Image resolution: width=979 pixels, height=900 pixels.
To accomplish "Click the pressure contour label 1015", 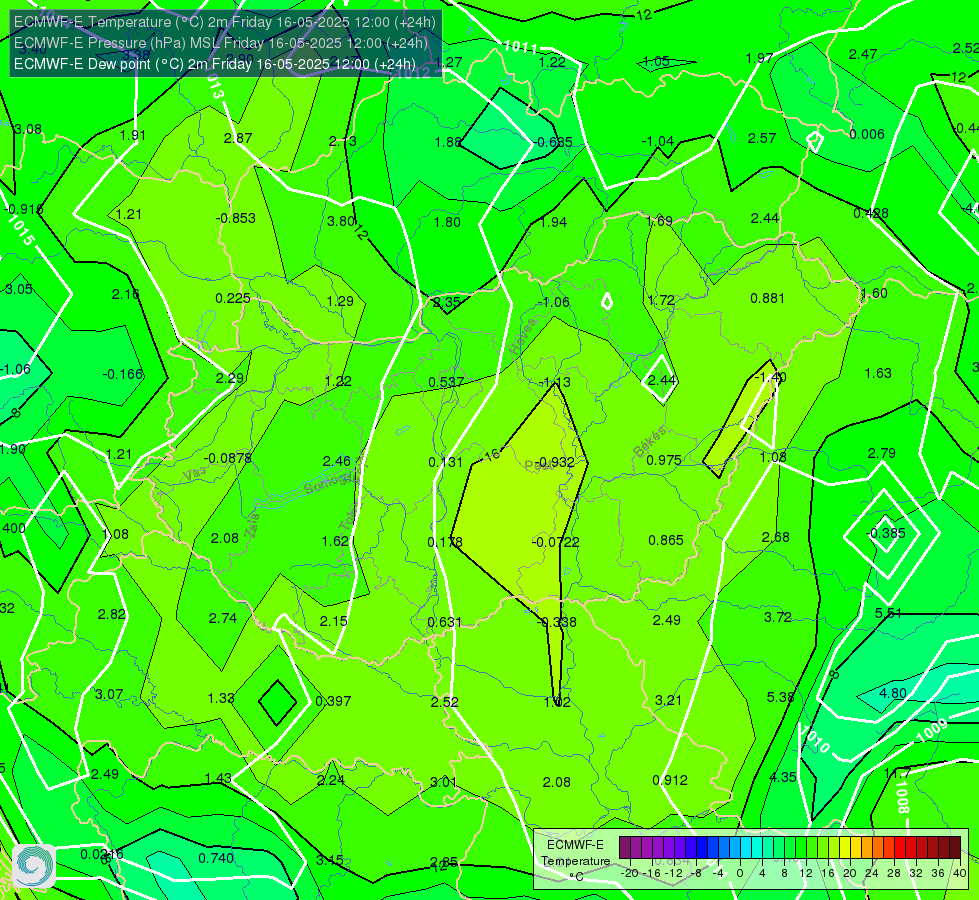I will point(20,230).
